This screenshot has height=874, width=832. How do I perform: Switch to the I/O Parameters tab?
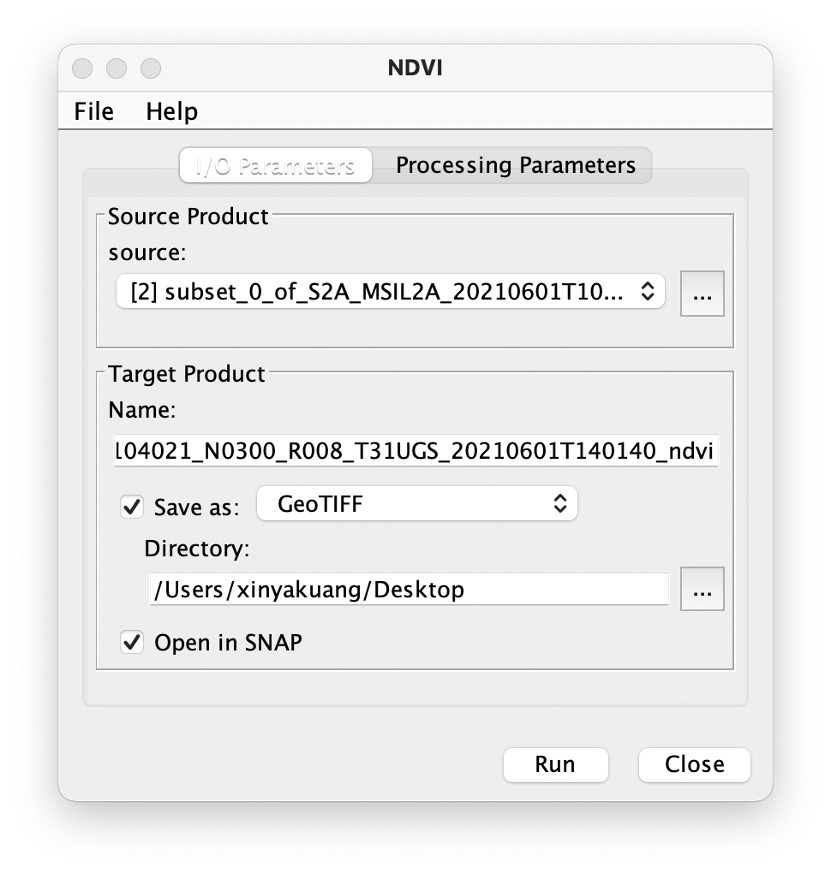pyautogui.click(x=275, y=165)
